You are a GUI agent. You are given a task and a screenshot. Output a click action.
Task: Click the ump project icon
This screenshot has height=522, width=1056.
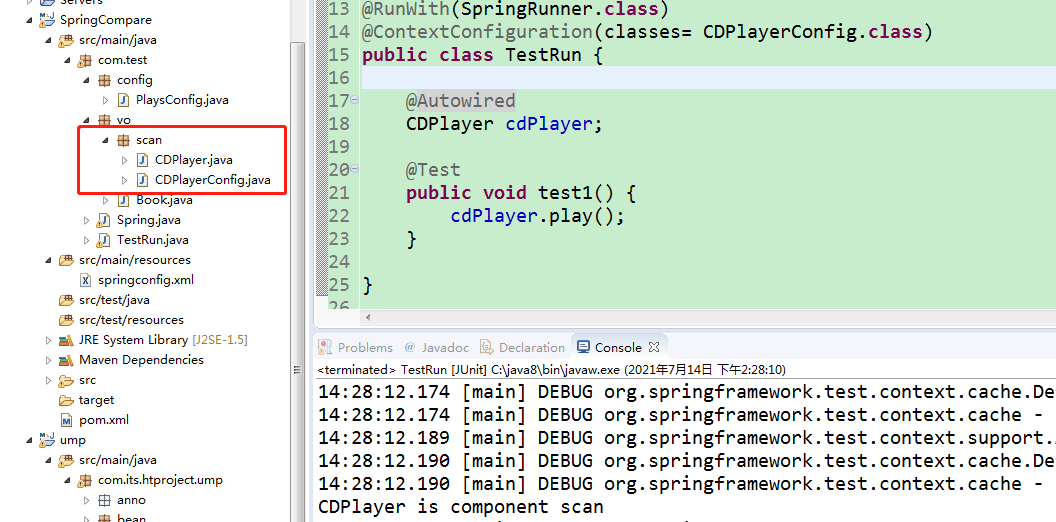pos(47,440)
